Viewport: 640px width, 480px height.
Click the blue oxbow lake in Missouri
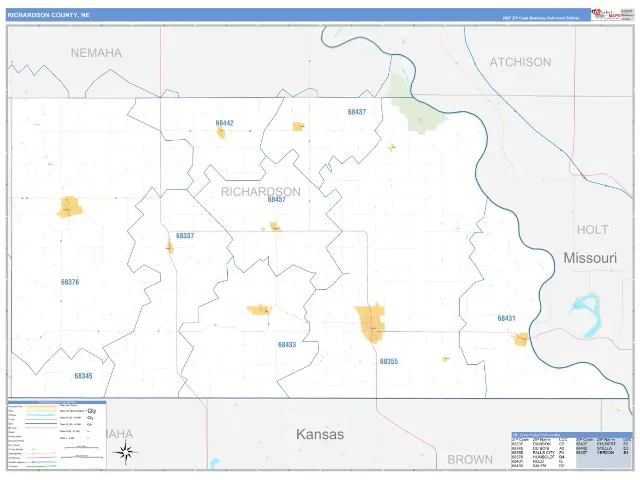pyautogui.click(x=588, y=315)
